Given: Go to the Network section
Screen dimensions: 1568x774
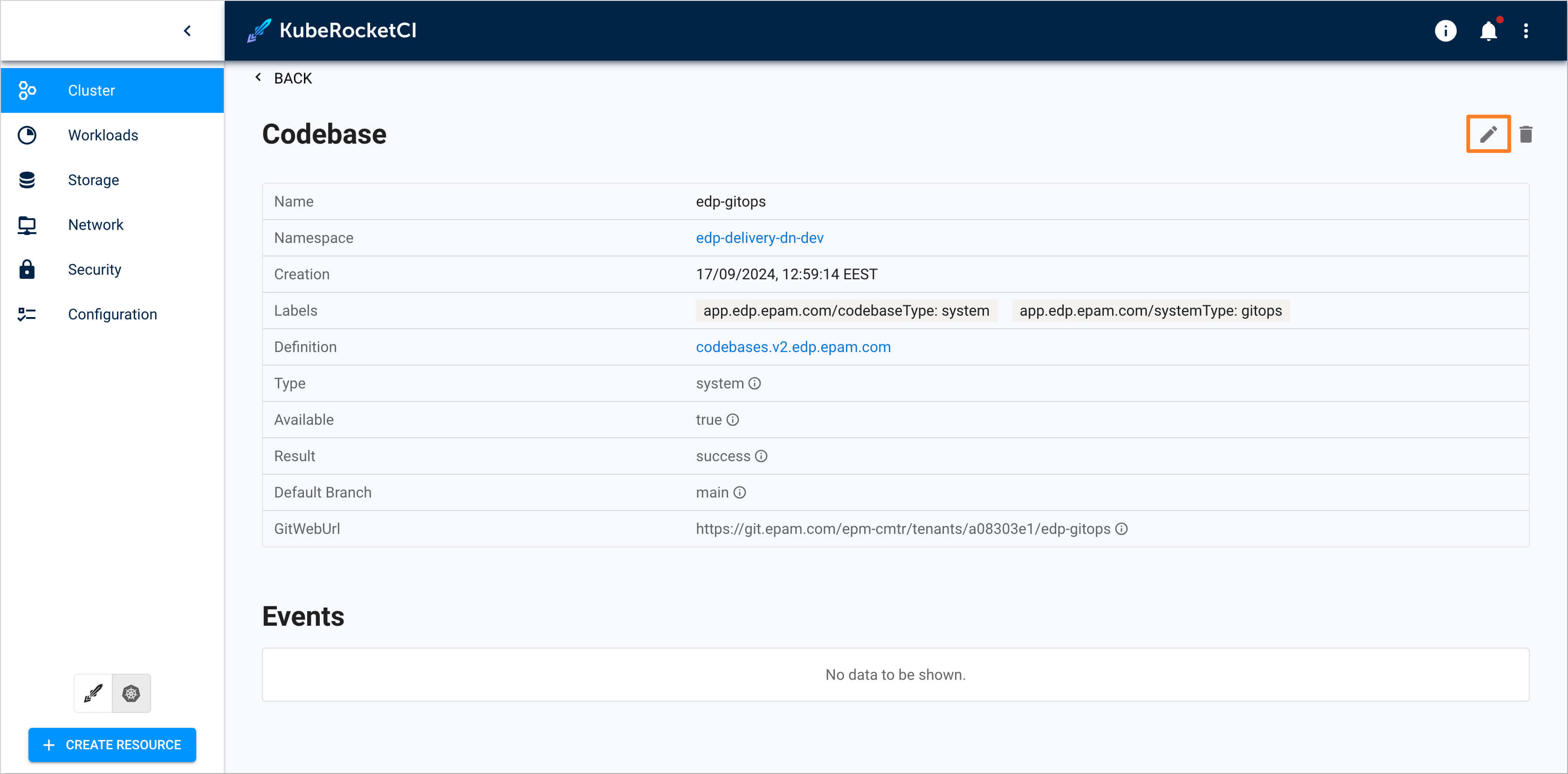Looking at the screenshot, I should pos(96,225).
